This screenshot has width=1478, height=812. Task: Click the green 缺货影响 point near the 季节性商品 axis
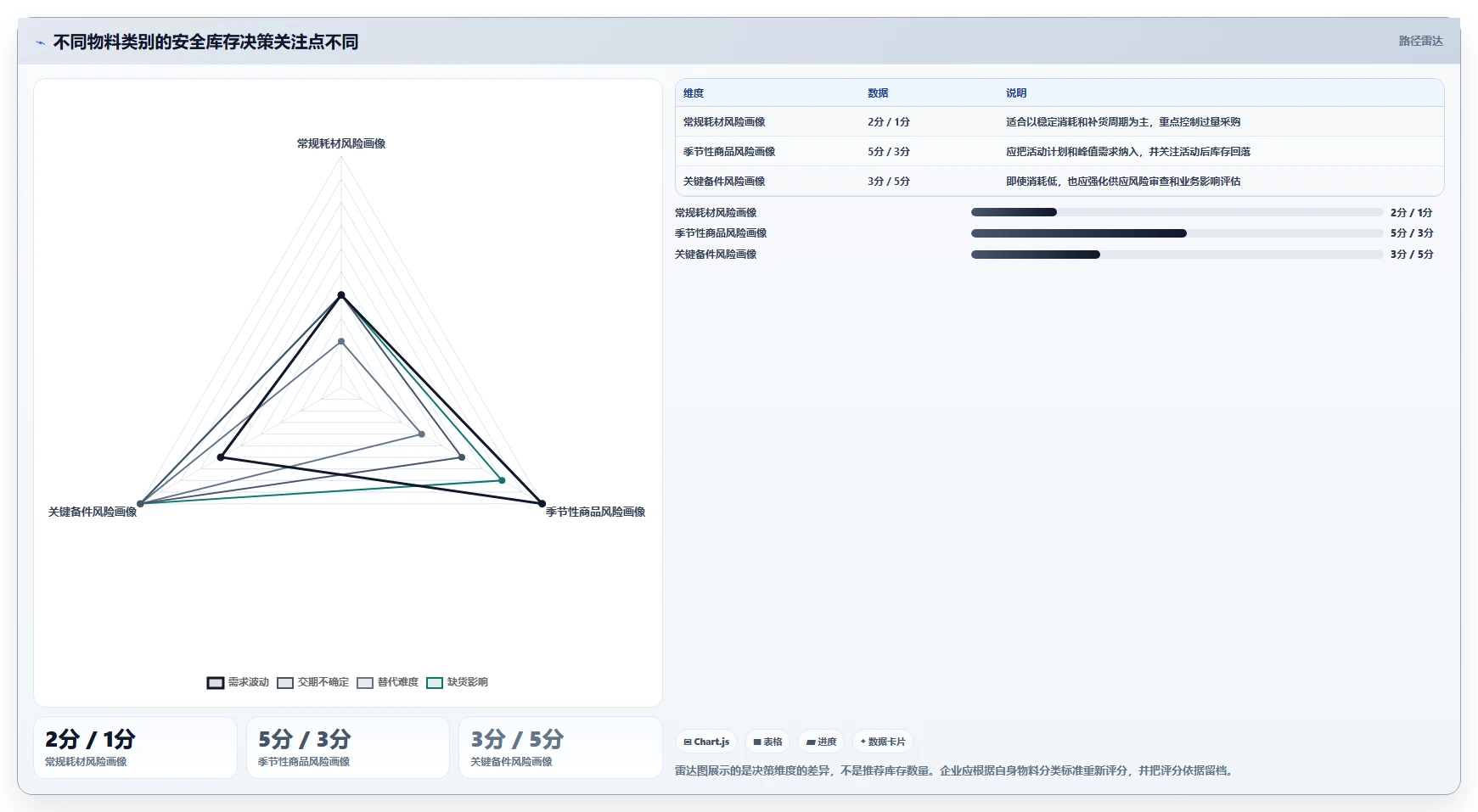502,480
